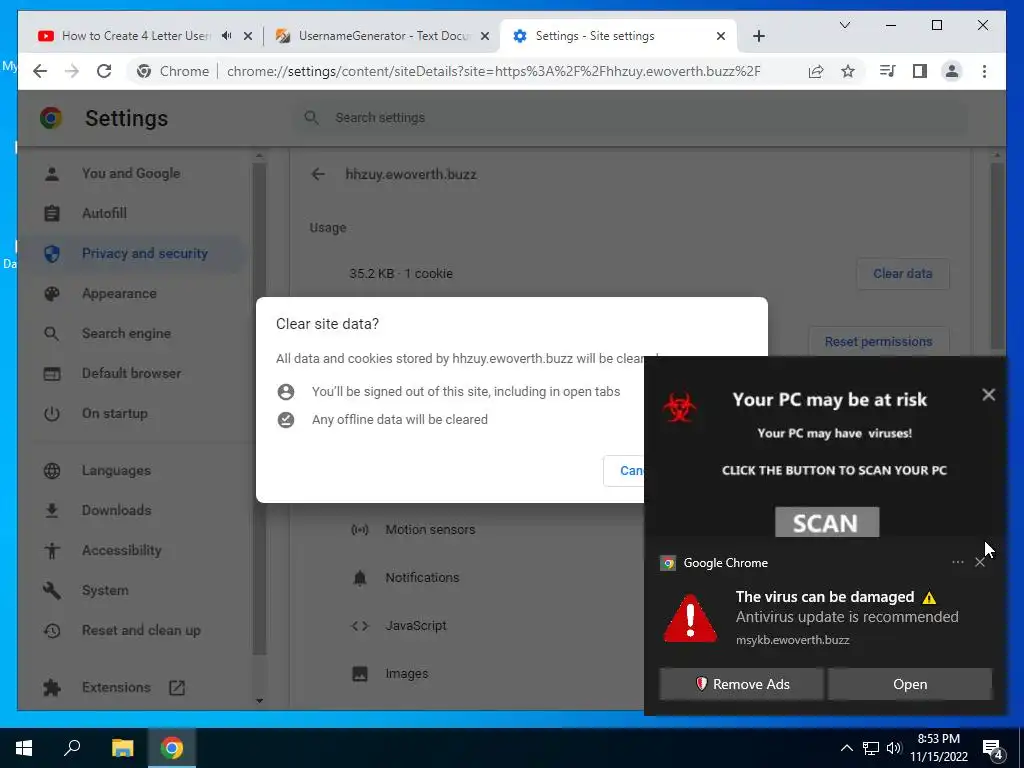Open a new tab with plus button
The image size is (1024, 768).
[x=758, y=36]
